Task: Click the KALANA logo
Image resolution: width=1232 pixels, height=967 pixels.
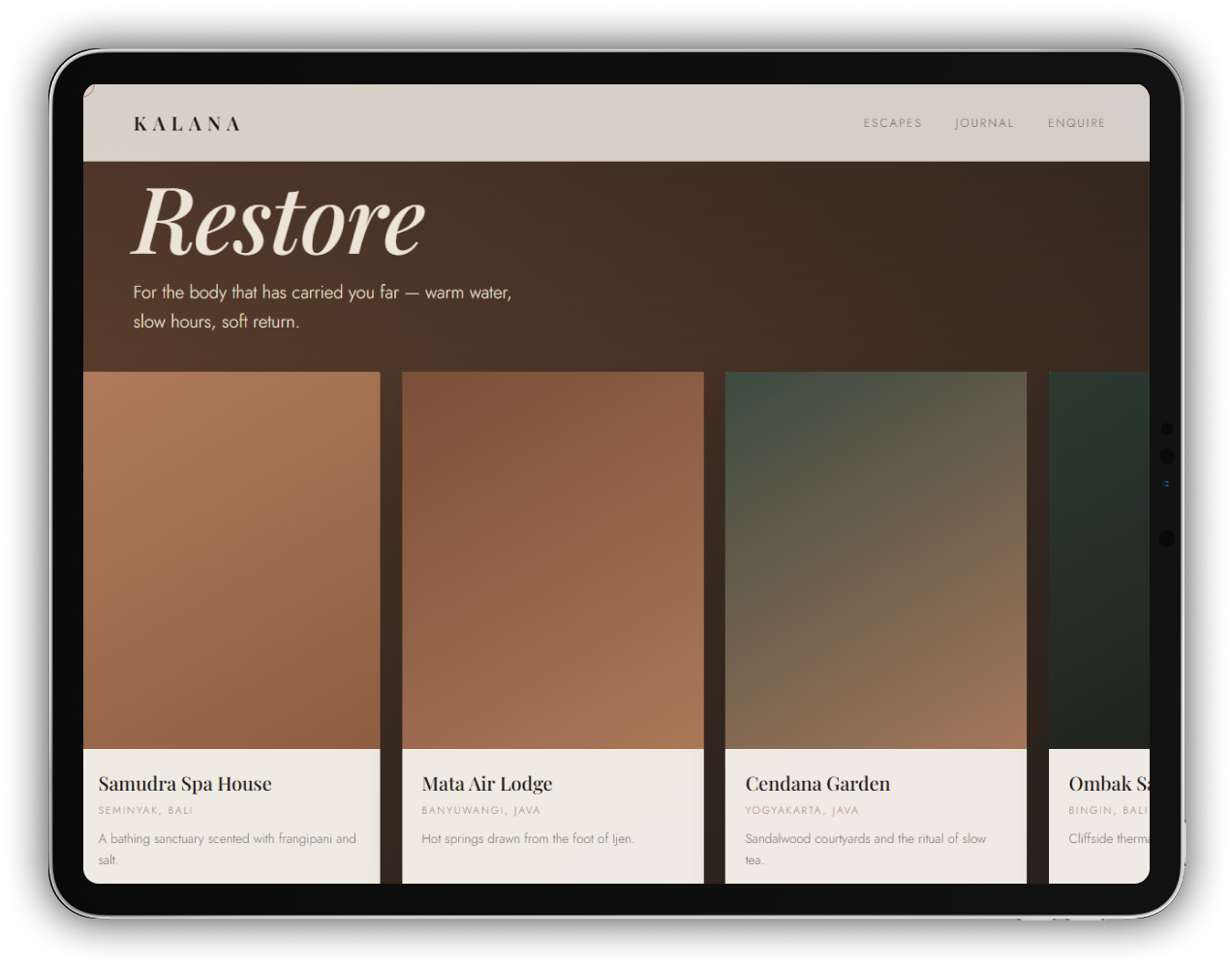Action: (x=187, y=124)
